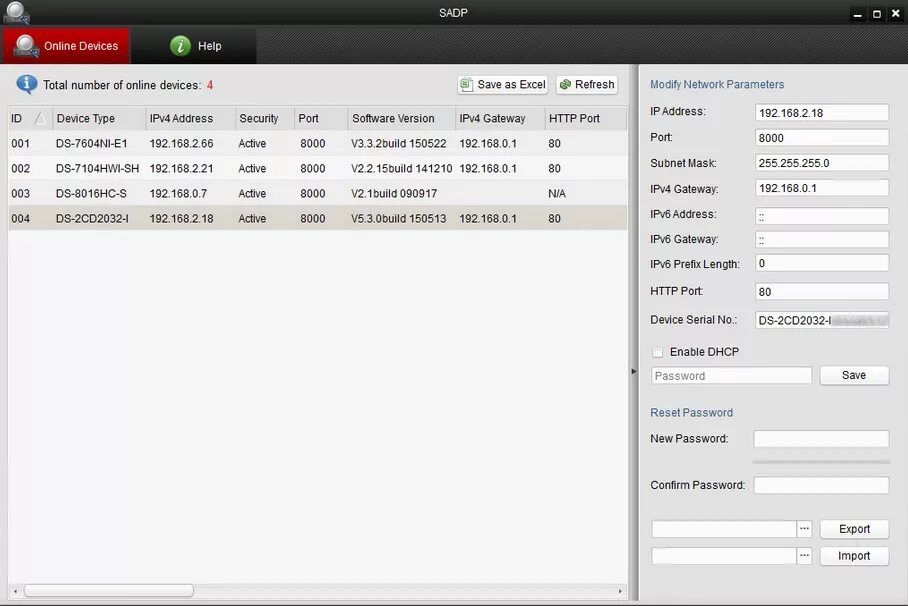The width and height of the screenshot is (908, 606).
Task: Click version V2.2.15build 141210 cell
Action: point(401,169)
